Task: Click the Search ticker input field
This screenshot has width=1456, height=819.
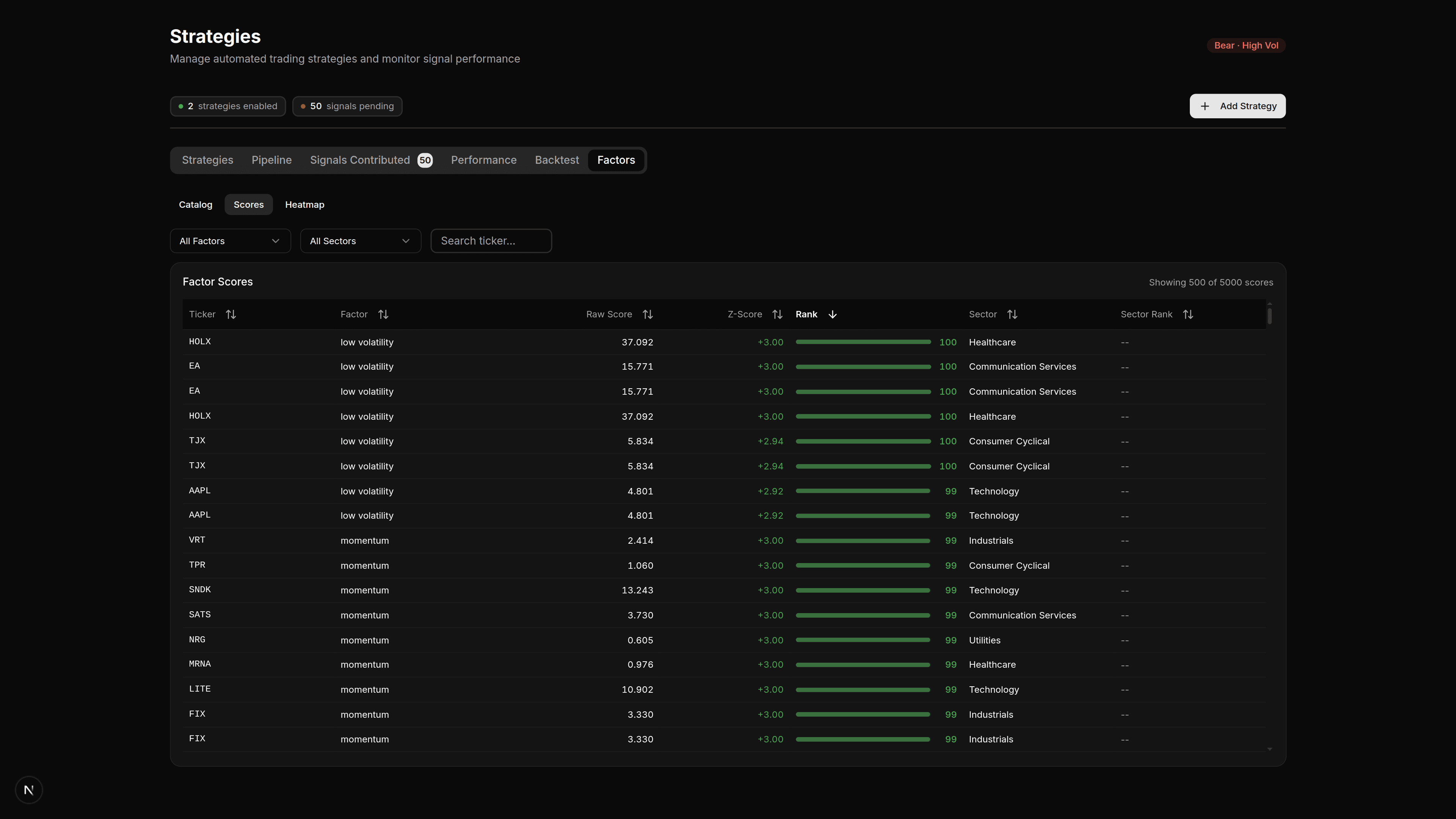Action: click(491, 241)
